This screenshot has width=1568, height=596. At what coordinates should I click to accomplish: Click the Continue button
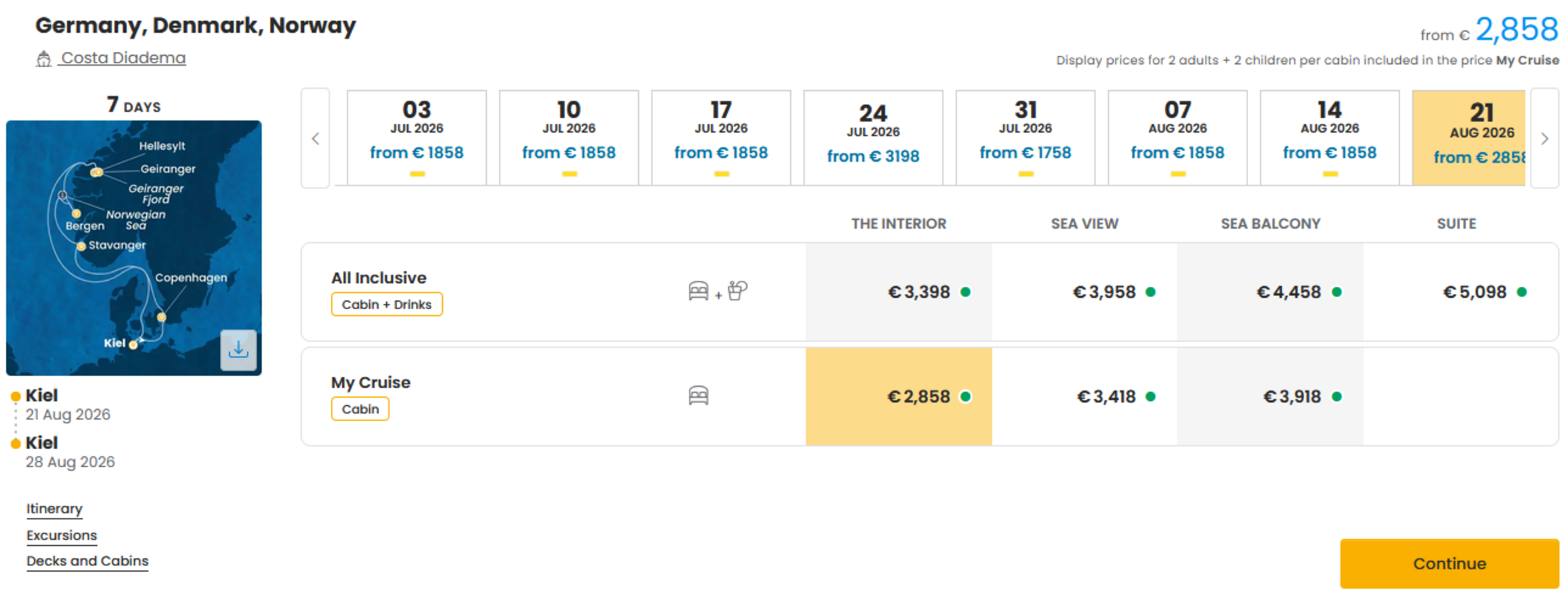point(1449,563)
